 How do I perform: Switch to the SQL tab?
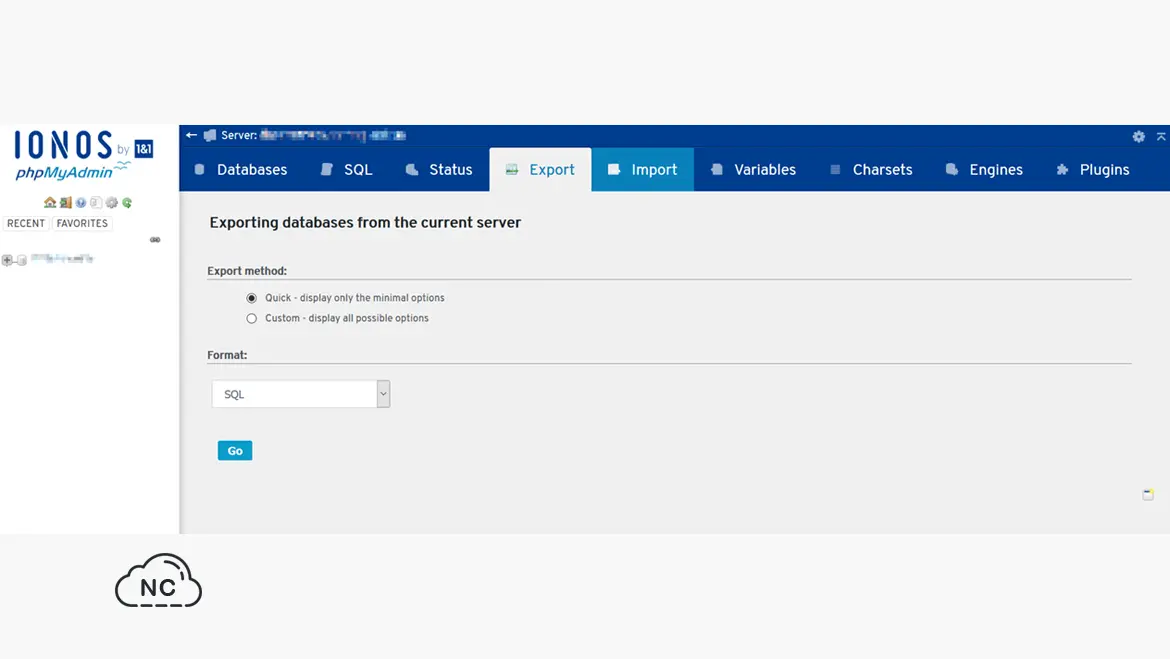click(347, 169)
